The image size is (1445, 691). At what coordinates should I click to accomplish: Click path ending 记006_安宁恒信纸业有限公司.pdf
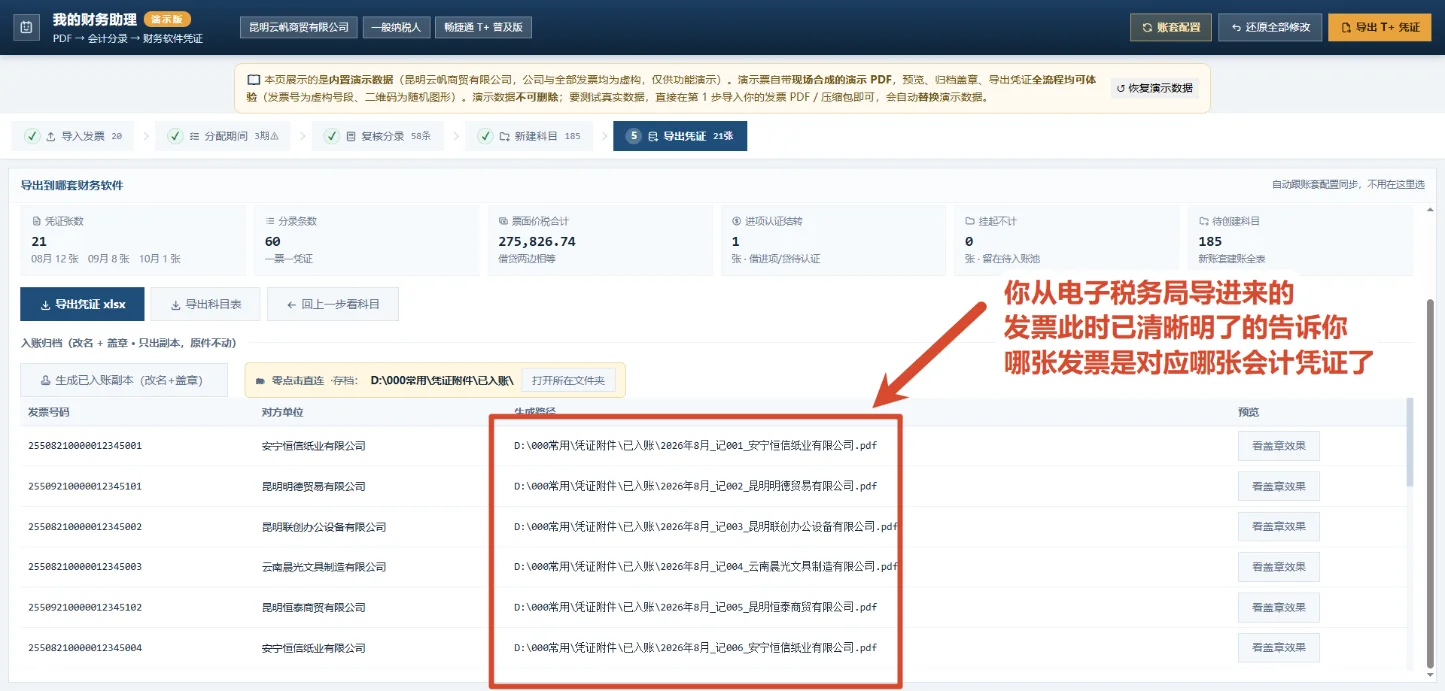[695, 647]
